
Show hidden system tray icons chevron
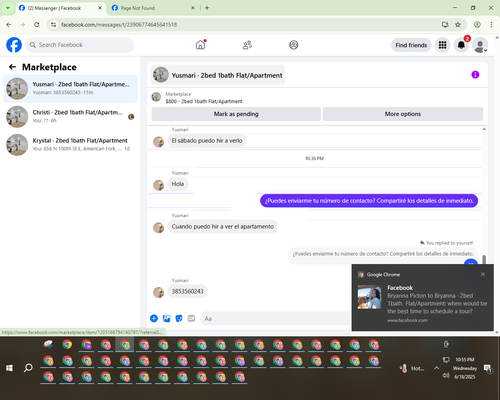[436, 368]
